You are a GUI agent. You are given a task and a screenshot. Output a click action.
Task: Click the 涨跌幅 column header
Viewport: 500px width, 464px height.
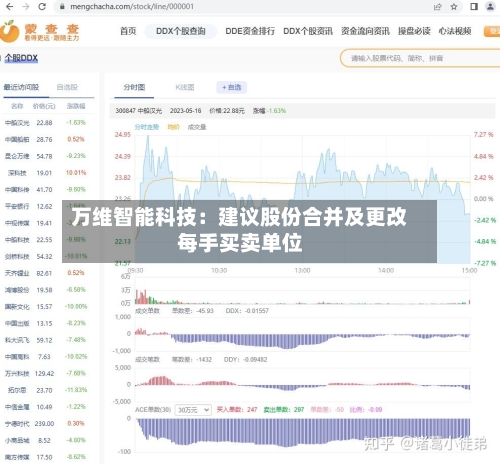(76, 106)
